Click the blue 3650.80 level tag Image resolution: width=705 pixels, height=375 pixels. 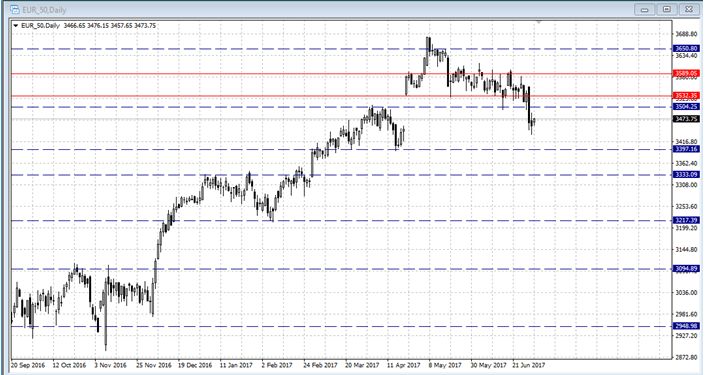(686, 48)
